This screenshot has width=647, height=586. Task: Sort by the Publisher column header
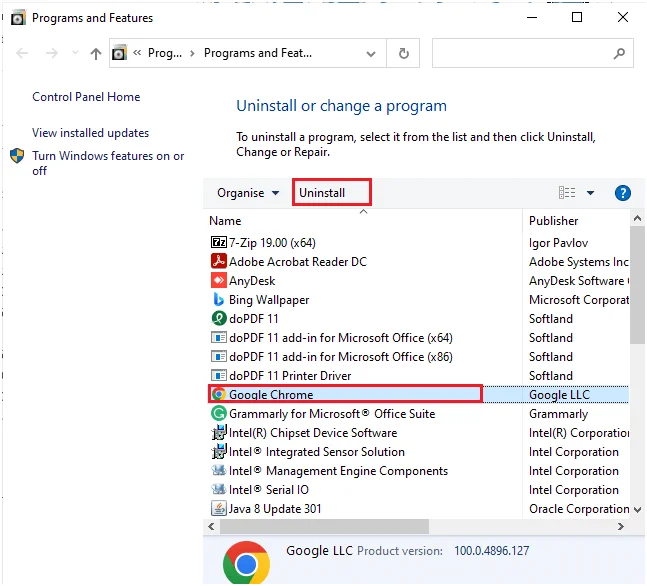[x=553, y=221]
